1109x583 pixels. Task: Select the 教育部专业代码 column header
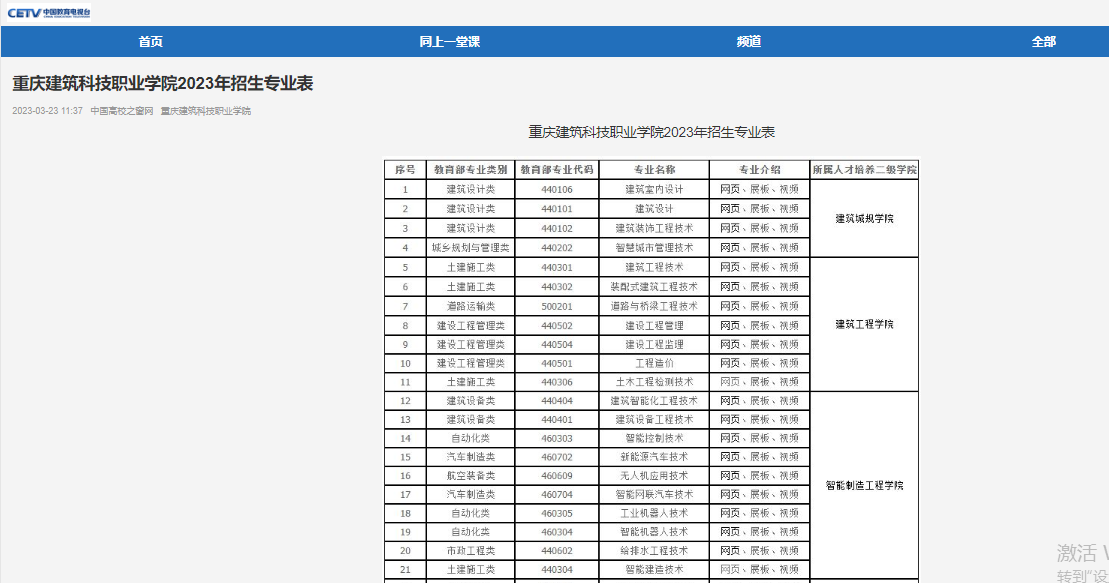click(557, 170)
